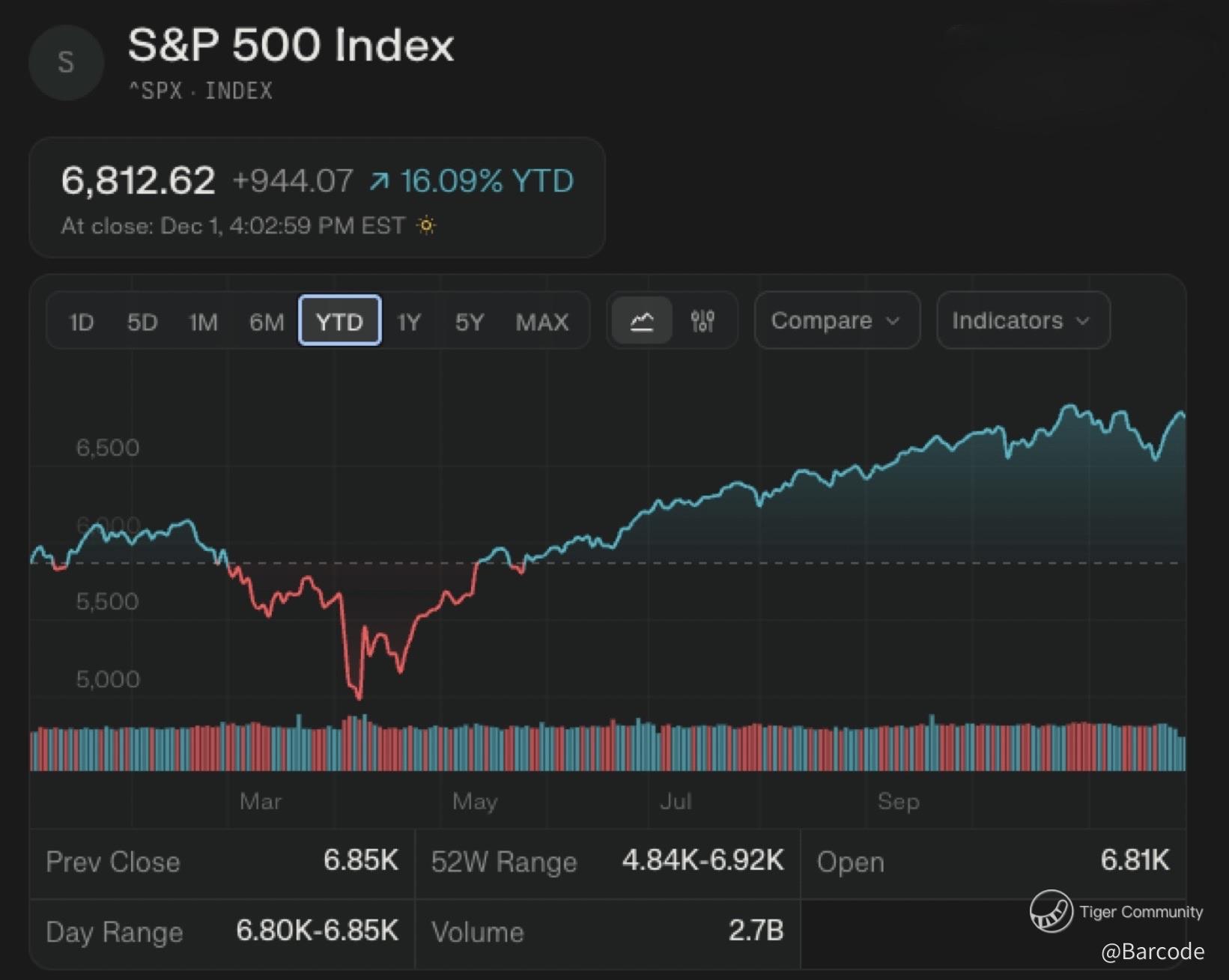Switch to the 6M range tab

tap(267, 322)
